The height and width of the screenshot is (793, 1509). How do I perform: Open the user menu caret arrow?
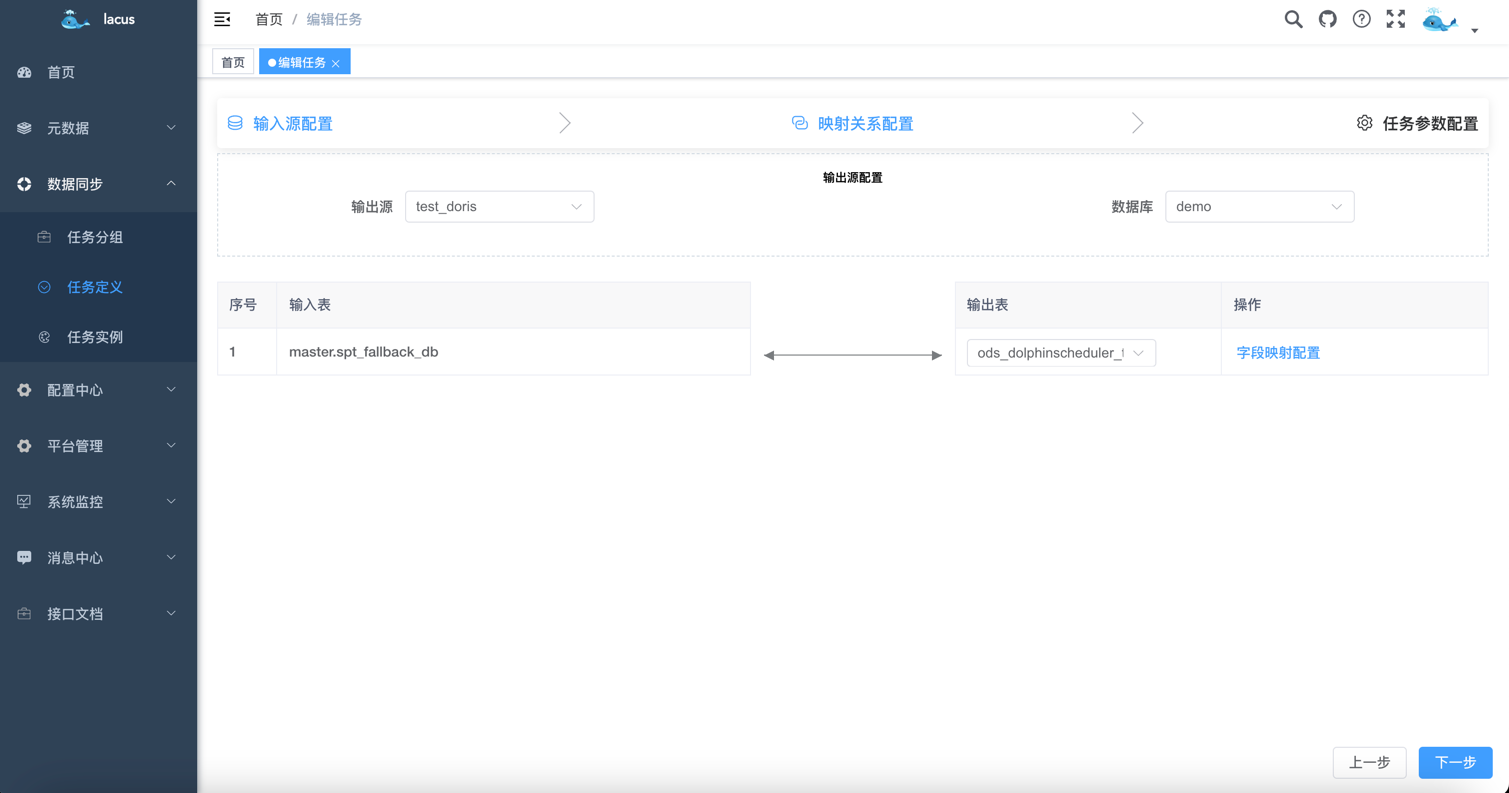click(1474, 31)
